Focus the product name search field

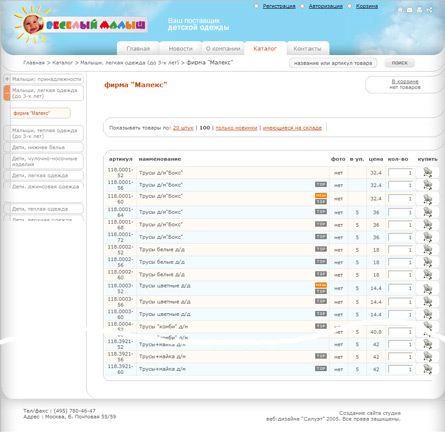coord(333,63)
